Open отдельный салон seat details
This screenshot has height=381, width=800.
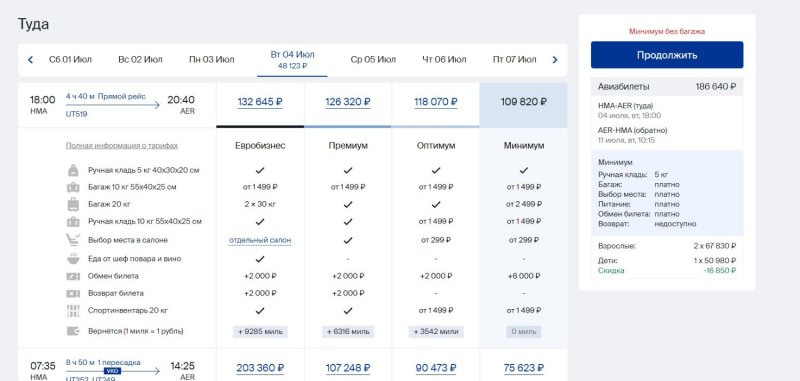pos(260,240)
